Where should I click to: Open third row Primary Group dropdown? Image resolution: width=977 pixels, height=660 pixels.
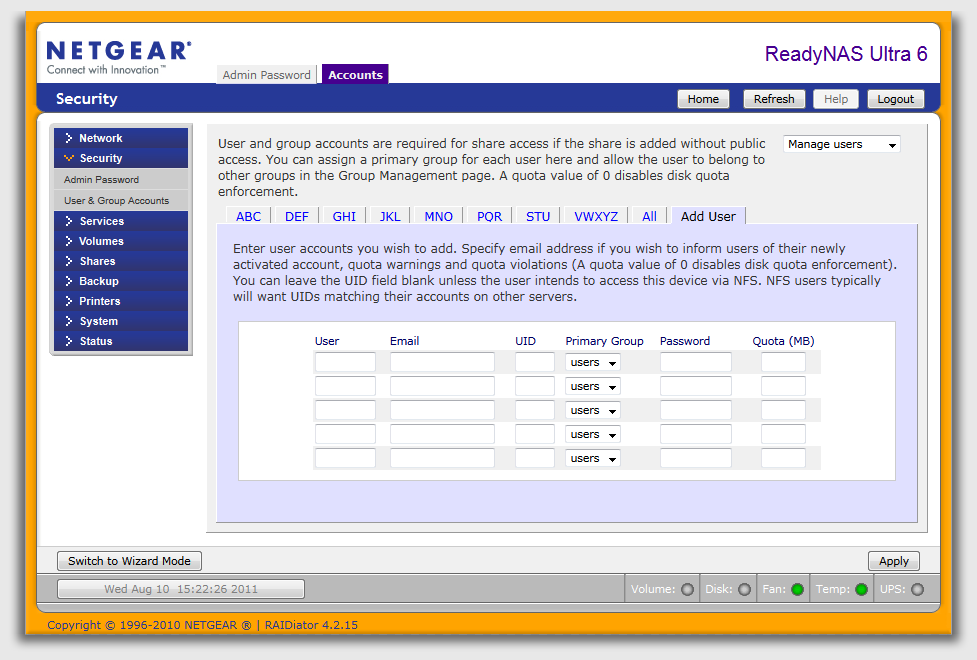coord(593,411)
